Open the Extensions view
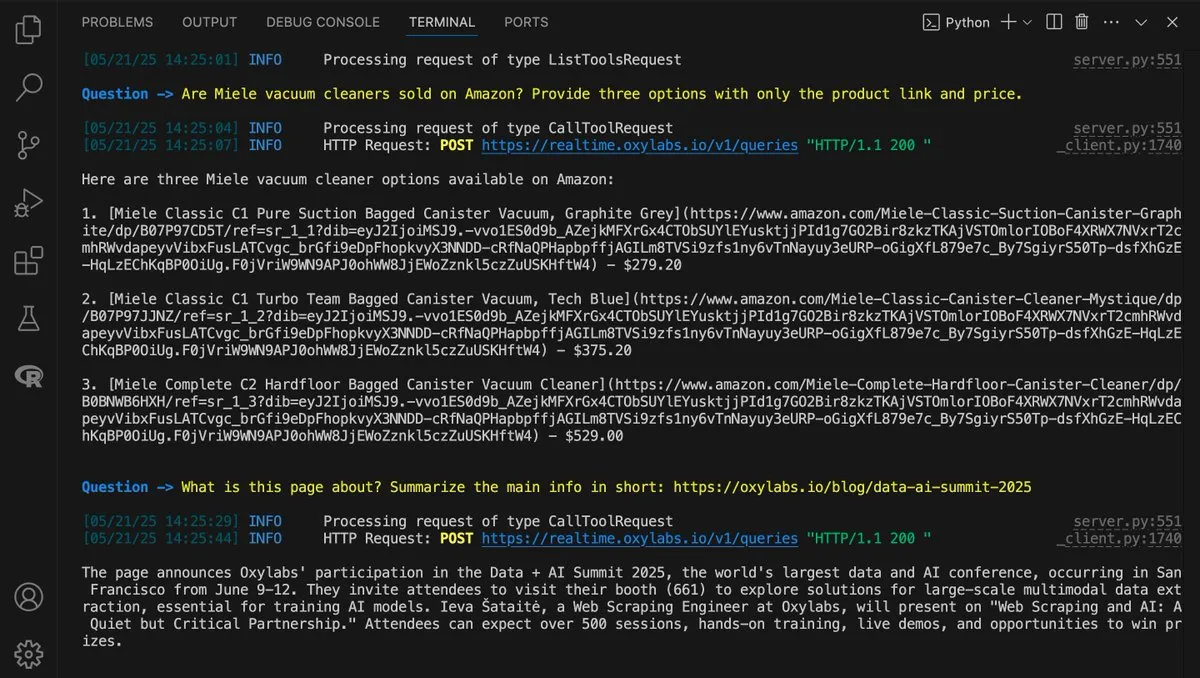The width and height of the screenshot is (1200, 678). tap(28, 260)
